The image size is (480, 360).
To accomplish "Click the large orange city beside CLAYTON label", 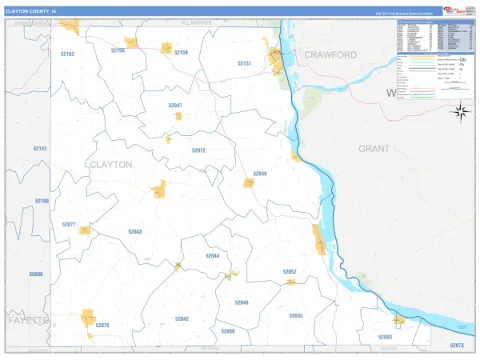I will click(159, 189).
